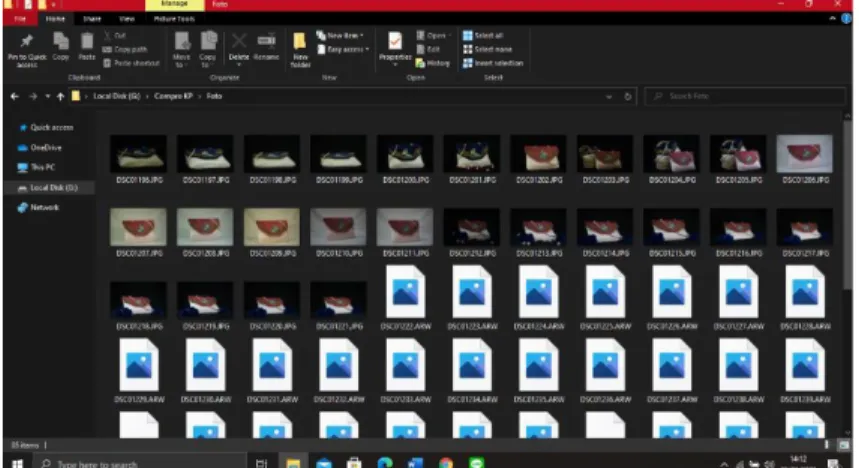Switch to the Share ribbon tab

(92, 19)
